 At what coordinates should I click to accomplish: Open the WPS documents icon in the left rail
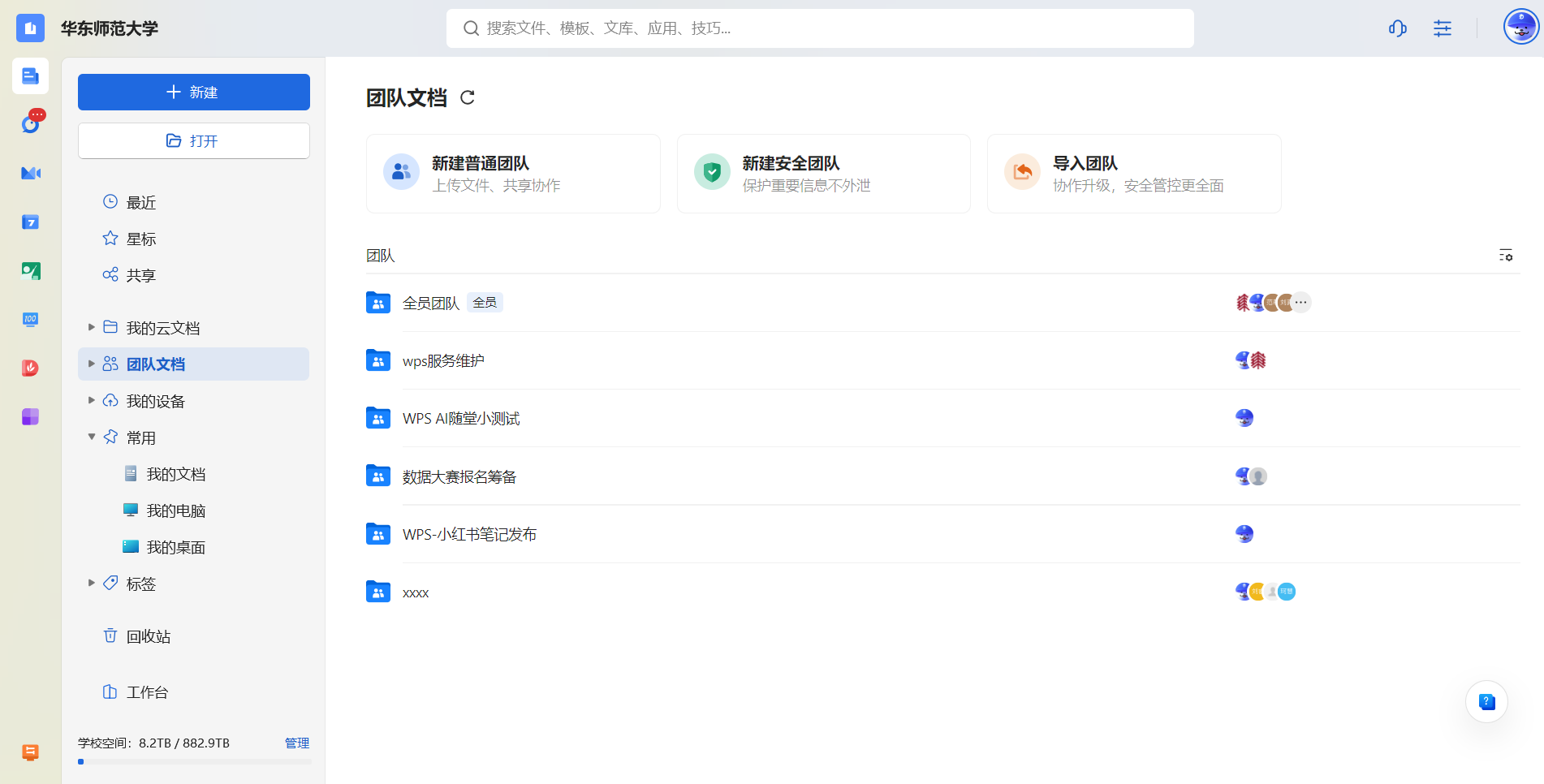click(x=31, y=76)
